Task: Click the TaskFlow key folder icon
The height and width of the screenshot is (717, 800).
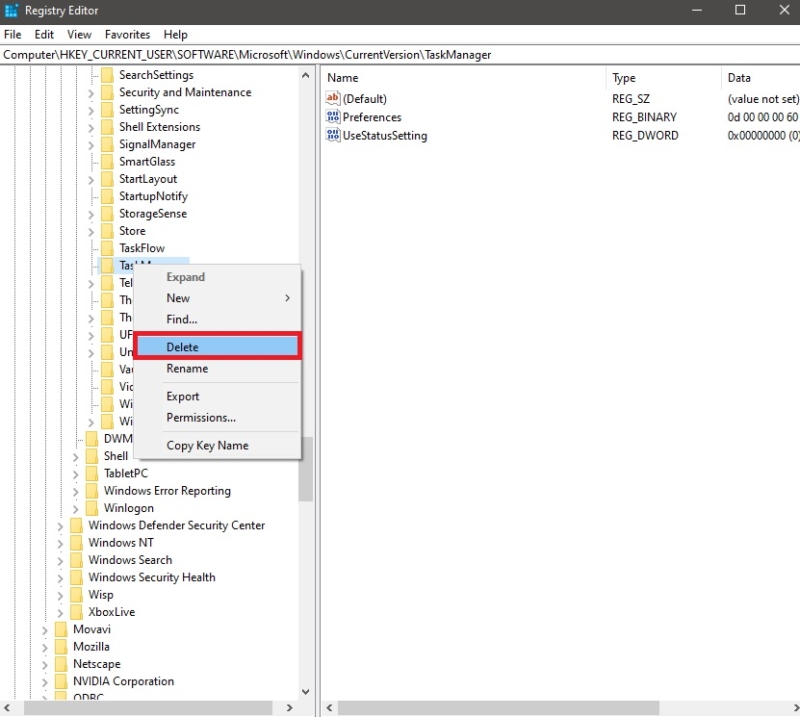Action: click(108, 247)
